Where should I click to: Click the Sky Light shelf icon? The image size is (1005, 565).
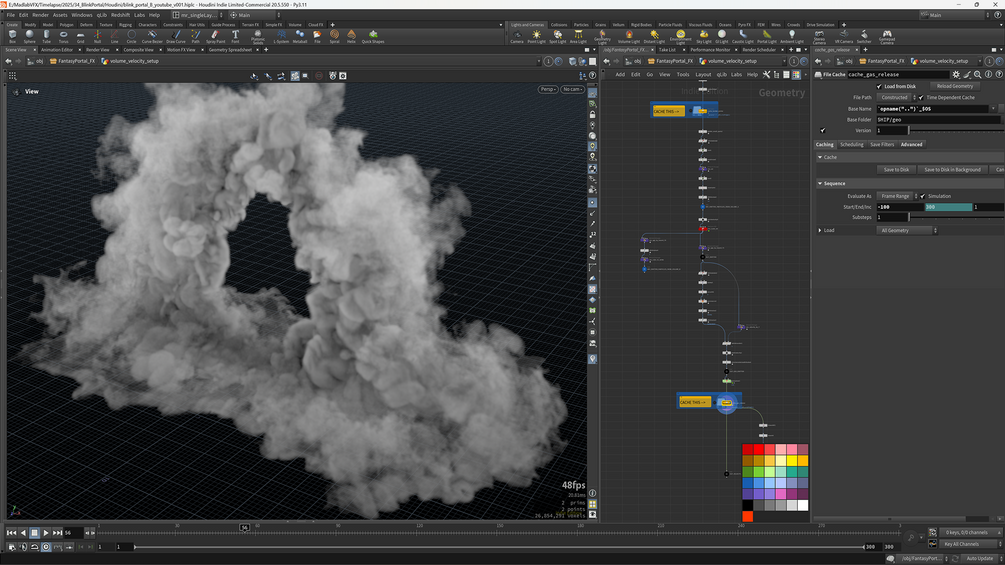(703, 36)
